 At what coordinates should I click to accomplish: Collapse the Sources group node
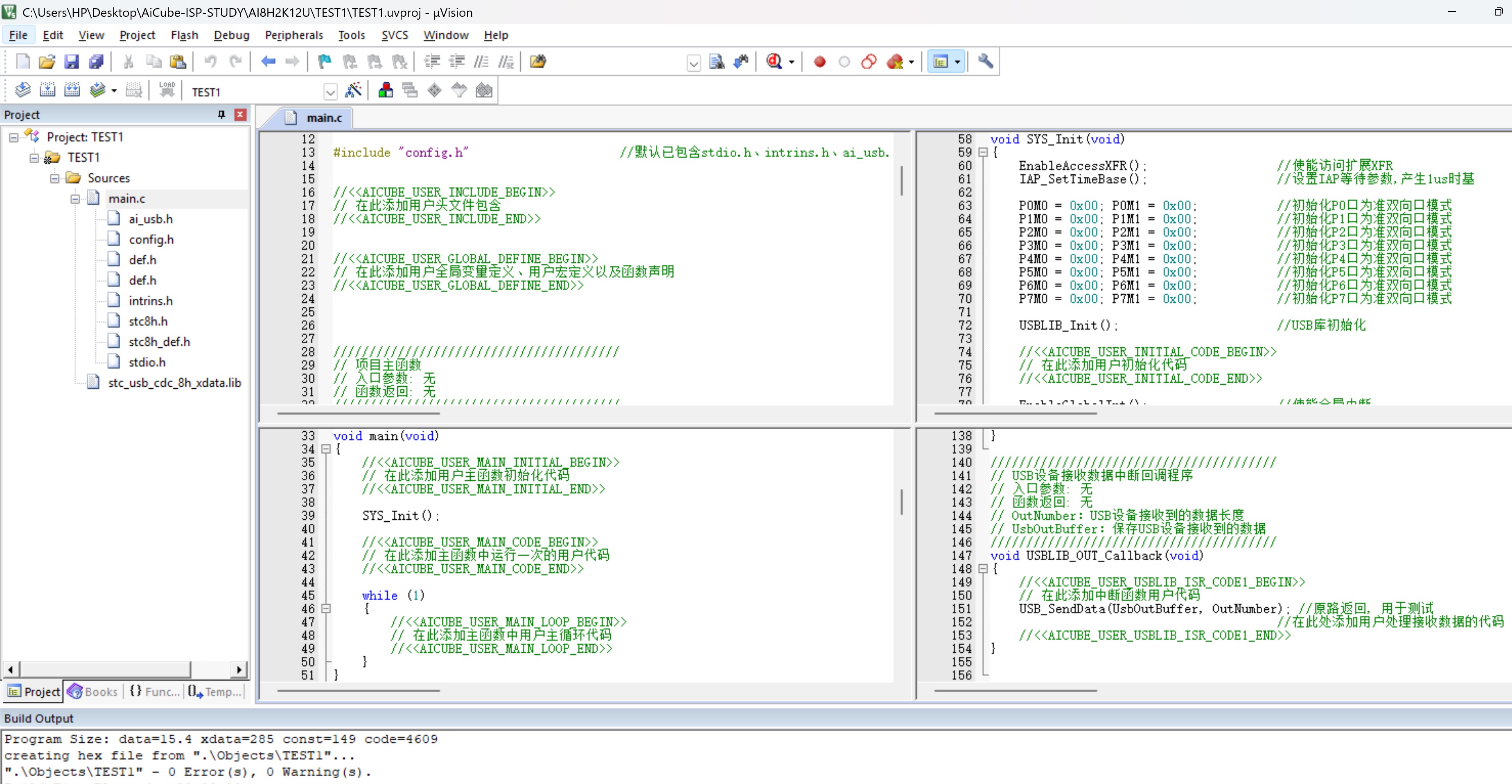[54, 178]
